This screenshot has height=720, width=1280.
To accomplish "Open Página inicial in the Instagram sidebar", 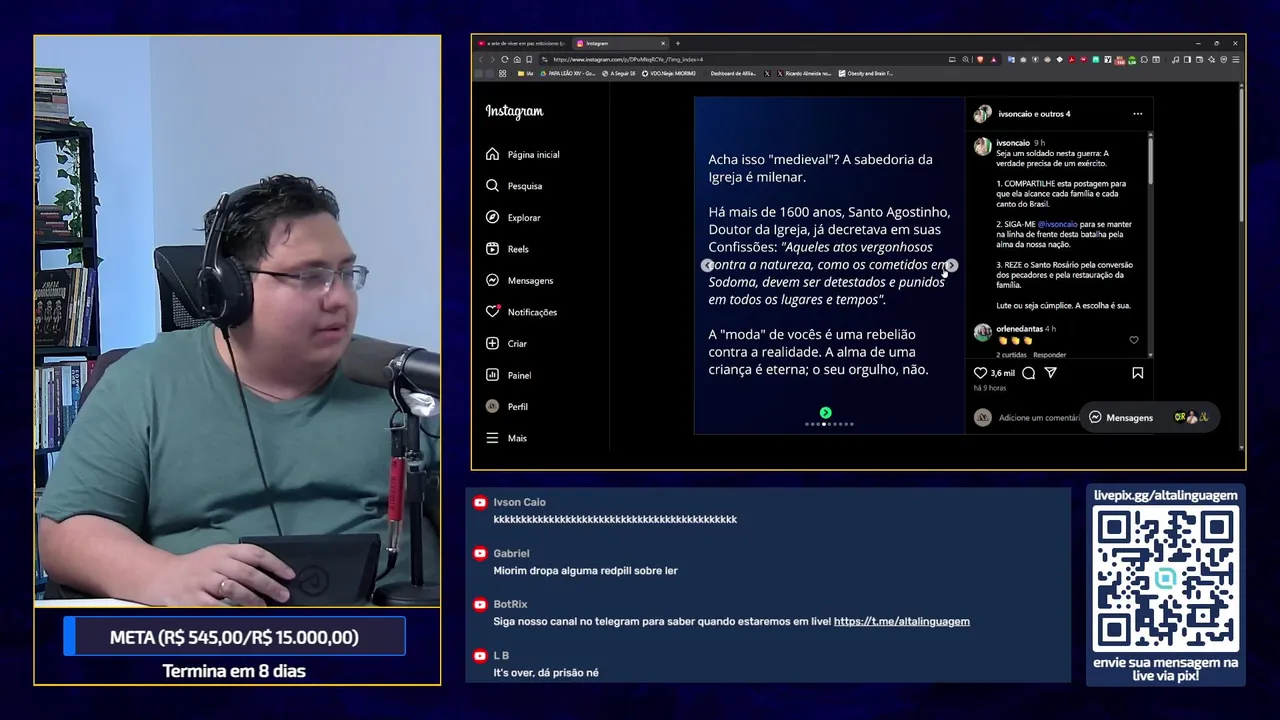I will [x=522, y=154].
